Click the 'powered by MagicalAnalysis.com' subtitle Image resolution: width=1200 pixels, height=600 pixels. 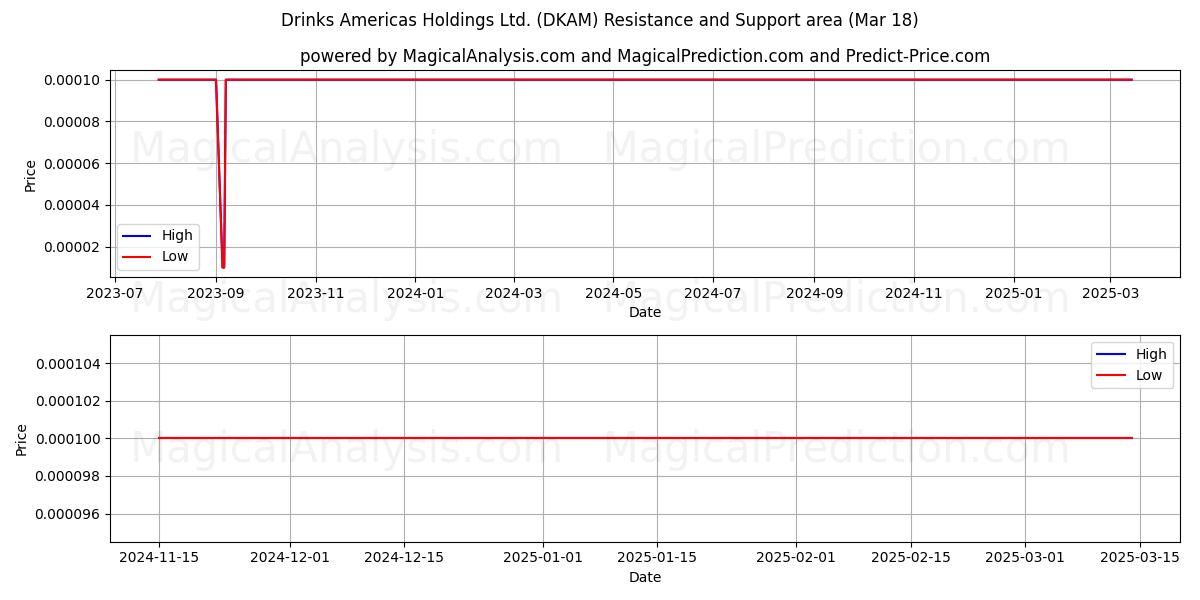tap(645, 56)
